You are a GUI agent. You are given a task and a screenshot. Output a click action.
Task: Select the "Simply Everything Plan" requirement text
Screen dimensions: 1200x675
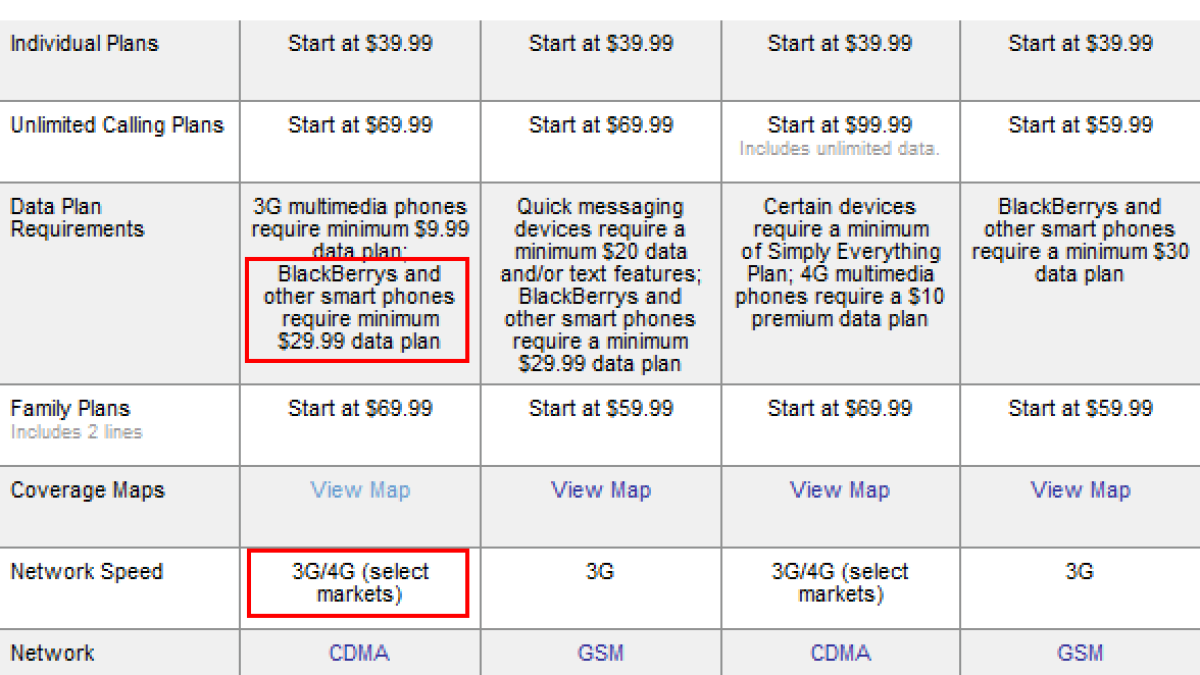(840, 252)
